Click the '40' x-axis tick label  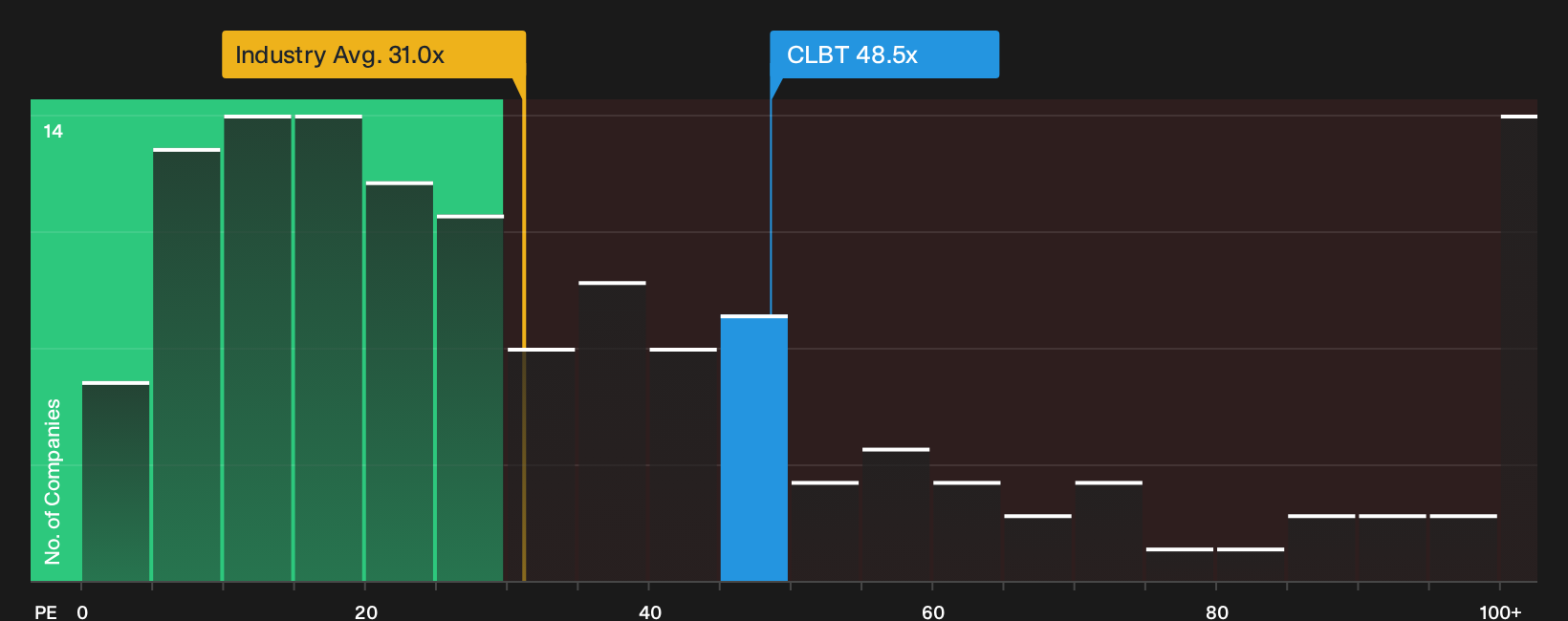650,612
